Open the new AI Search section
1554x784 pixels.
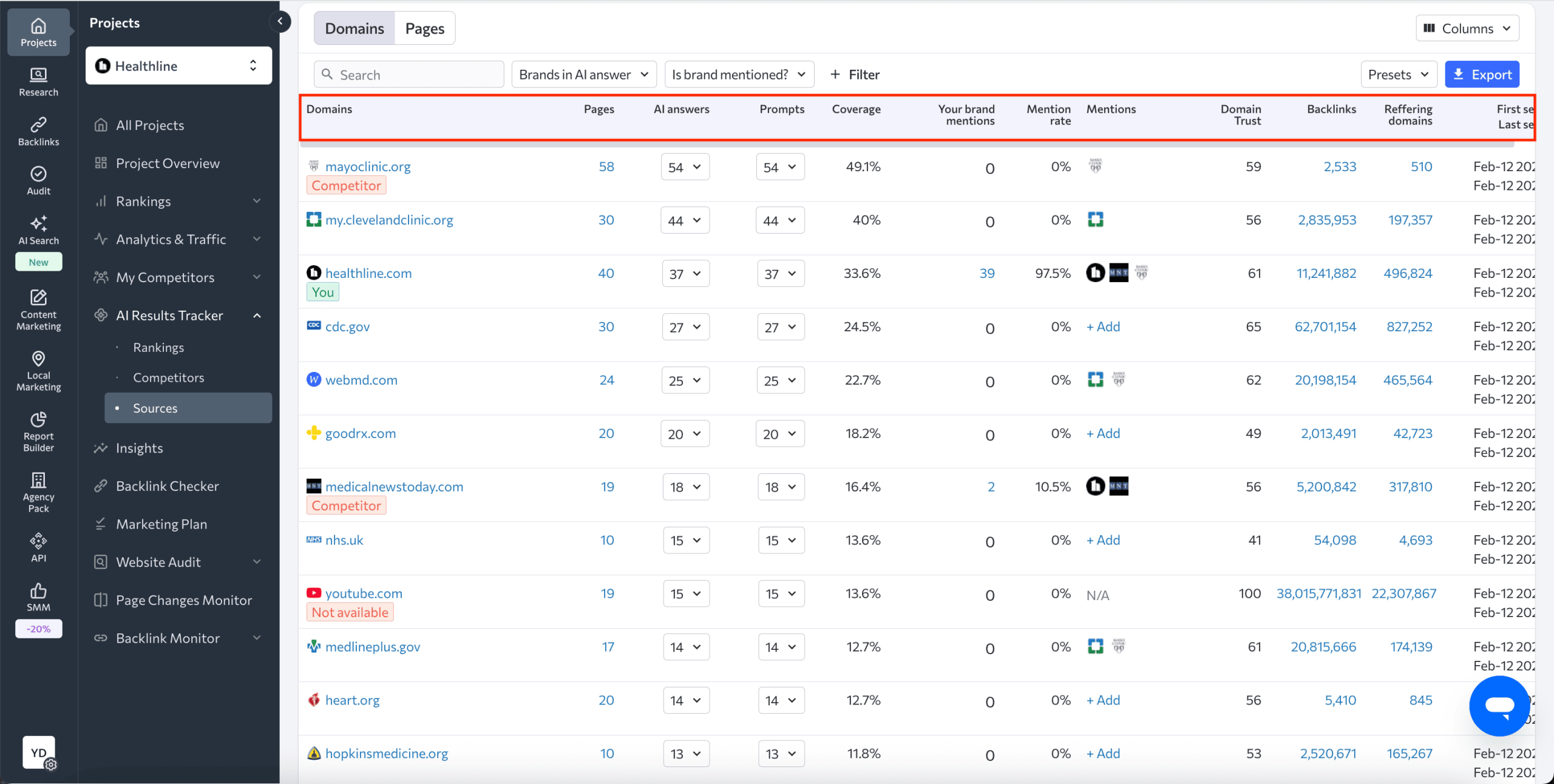(x=38, y=231)
